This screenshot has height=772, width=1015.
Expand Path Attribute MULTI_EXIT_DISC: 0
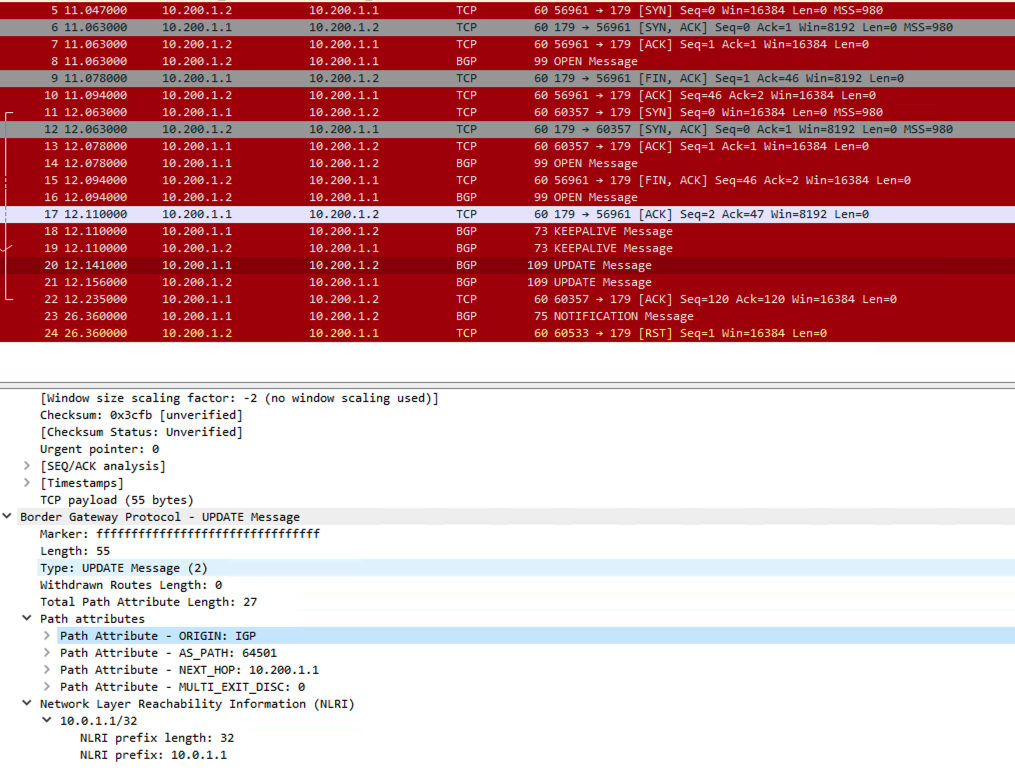pyautogui.click(x=47, y=687)
